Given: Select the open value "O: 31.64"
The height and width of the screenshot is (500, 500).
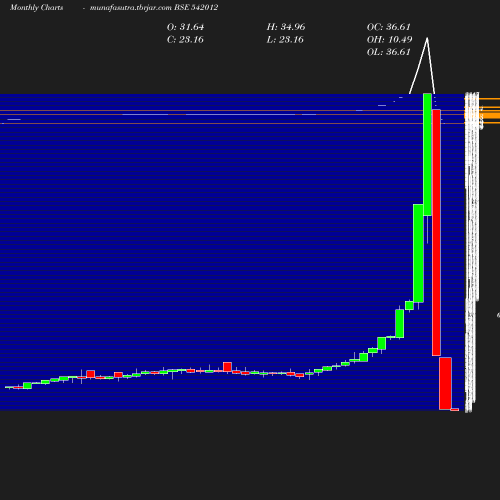Looking at the screenshot, I should coord(185,27).
